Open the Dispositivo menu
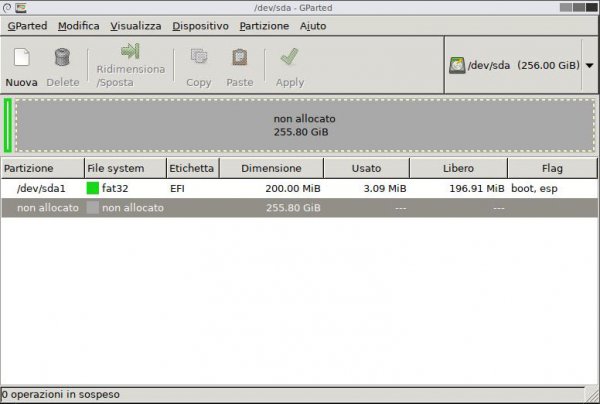The image size is (600, 404). pos(200,26)
